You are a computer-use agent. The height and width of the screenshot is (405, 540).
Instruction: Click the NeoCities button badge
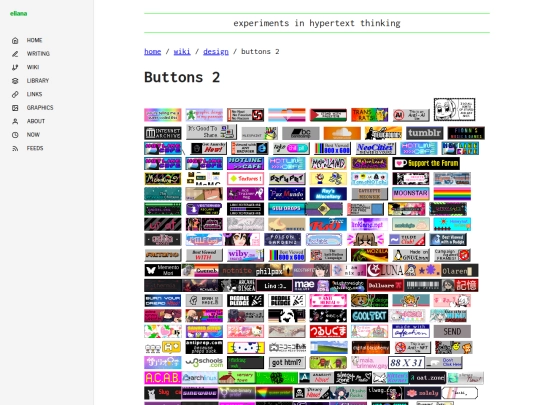point(375,148)
